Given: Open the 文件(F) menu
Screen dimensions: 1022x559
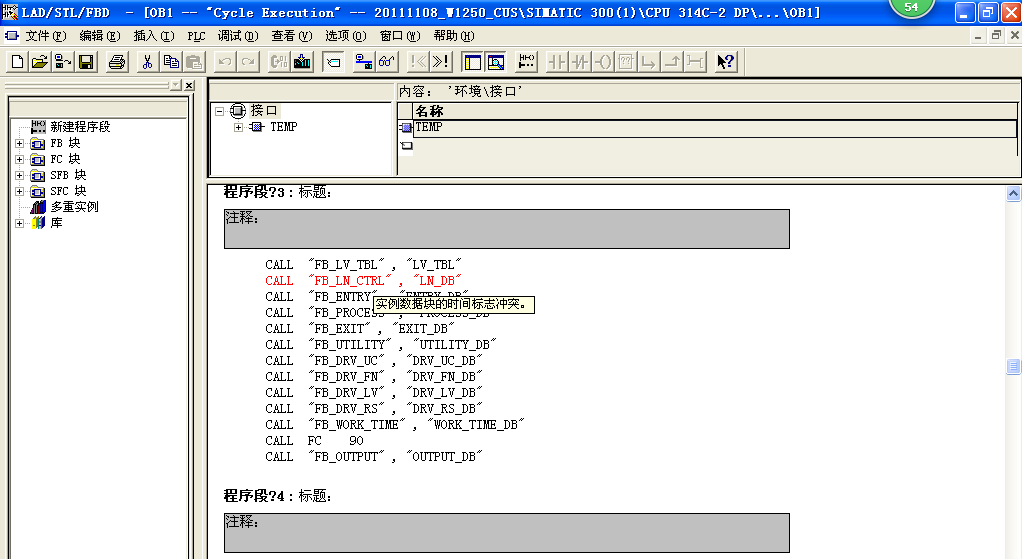Looking at the screenshot, I should tap(46, 36).
